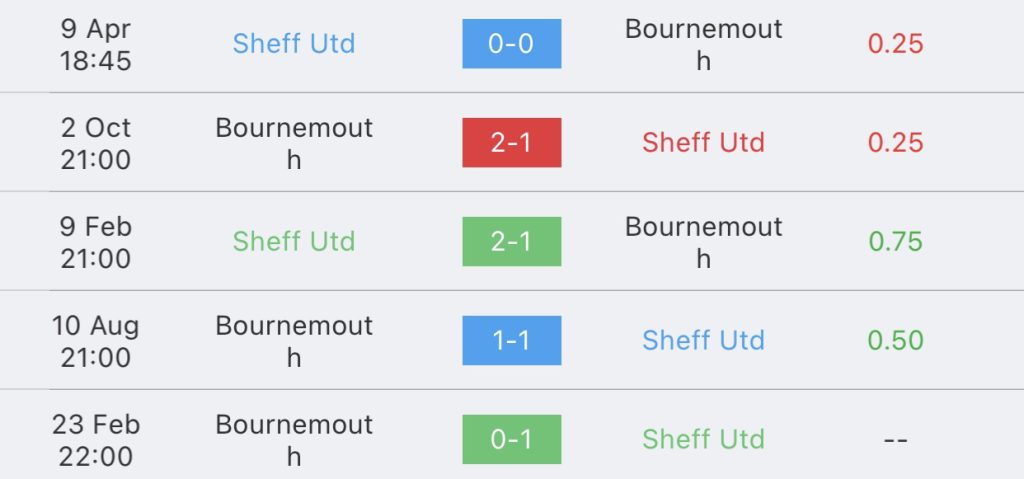Select Bournemouth away team on 9 Apr
Screen dimensions: 1024x479
[703, 44]
